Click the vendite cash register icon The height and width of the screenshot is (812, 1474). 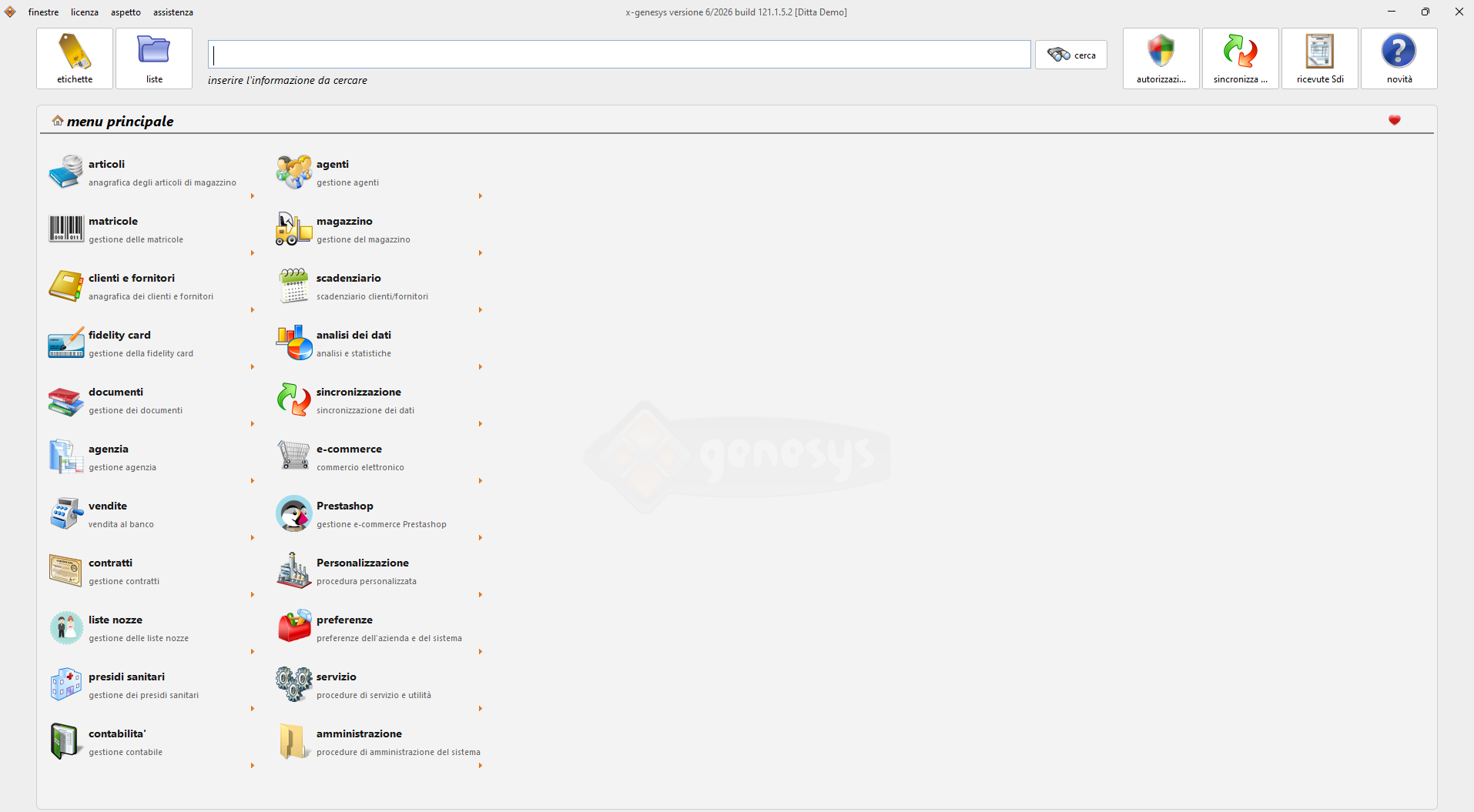pos(66,513)
